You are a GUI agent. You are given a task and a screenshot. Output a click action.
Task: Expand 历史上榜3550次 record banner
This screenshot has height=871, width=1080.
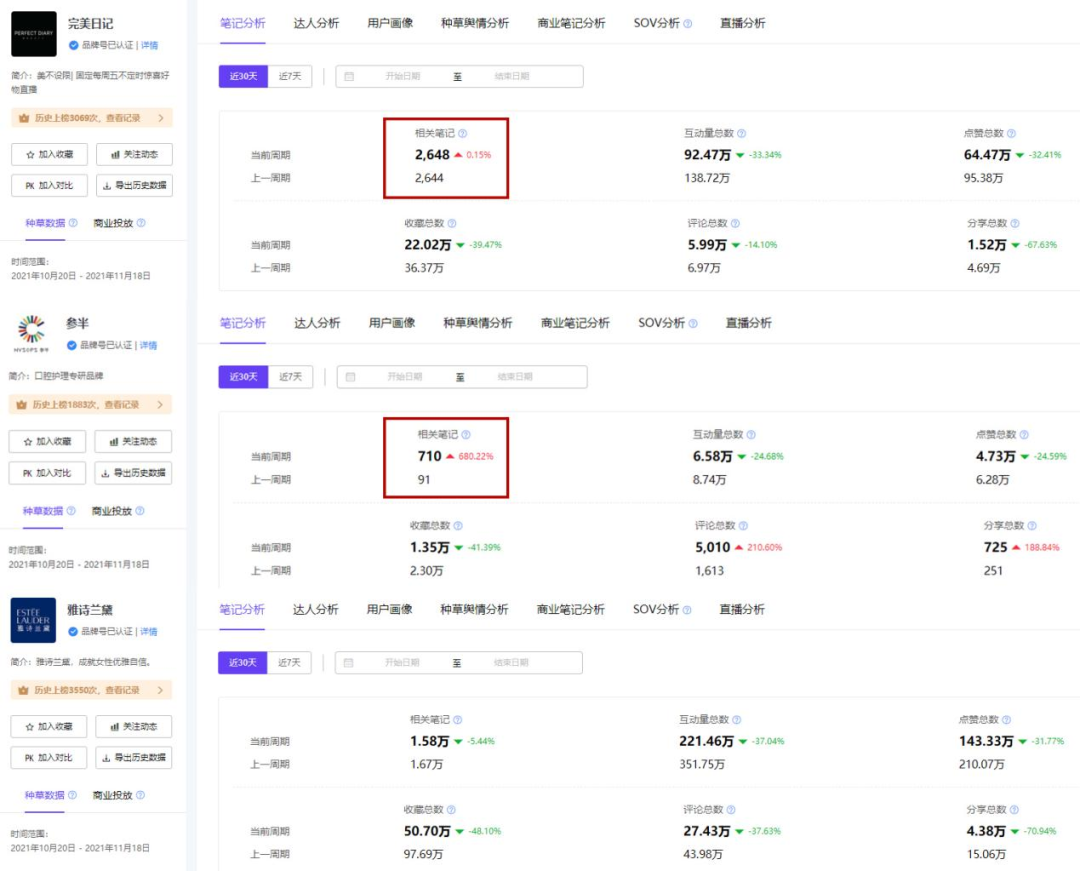coord(91,690)
